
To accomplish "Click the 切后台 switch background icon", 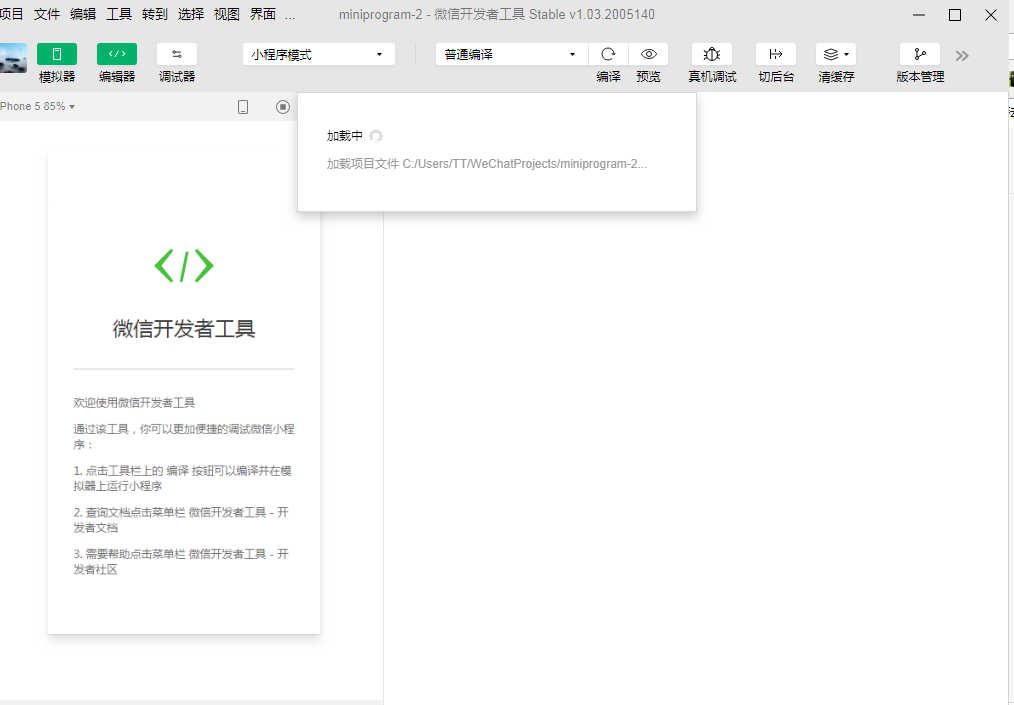I will 776,54.
